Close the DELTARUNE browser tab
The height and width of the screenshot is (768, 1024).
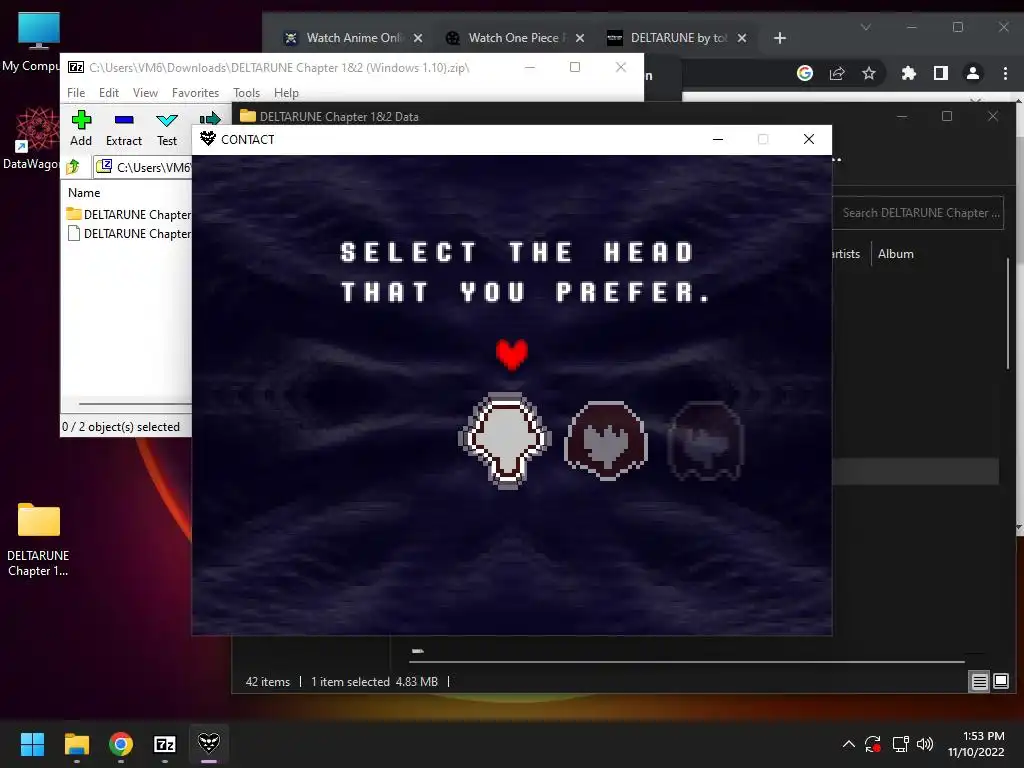(x=741, y=38)
